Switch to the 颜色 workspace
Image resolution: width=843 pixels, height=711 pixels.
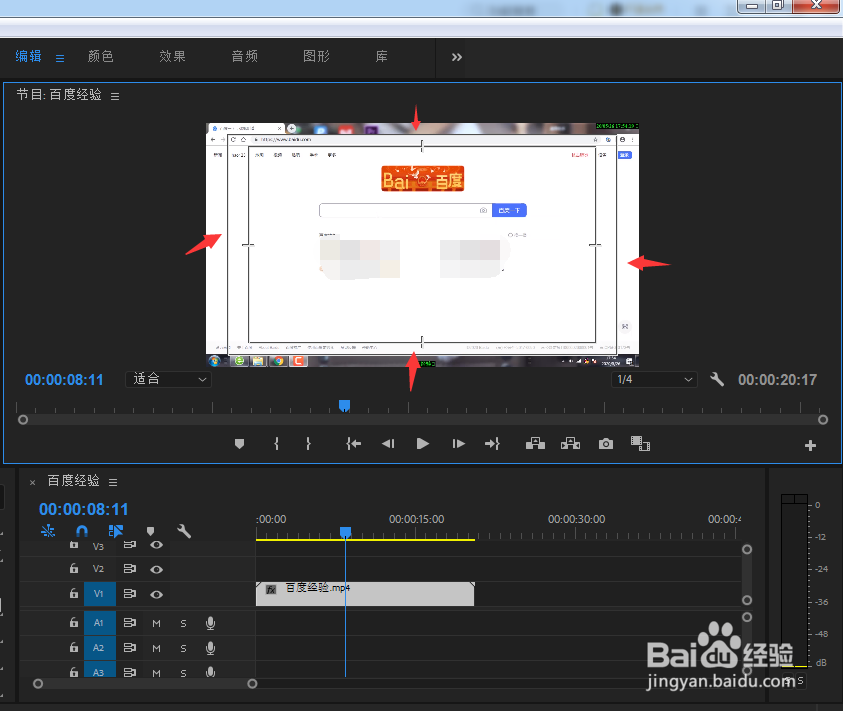click(x=101, y=56)
